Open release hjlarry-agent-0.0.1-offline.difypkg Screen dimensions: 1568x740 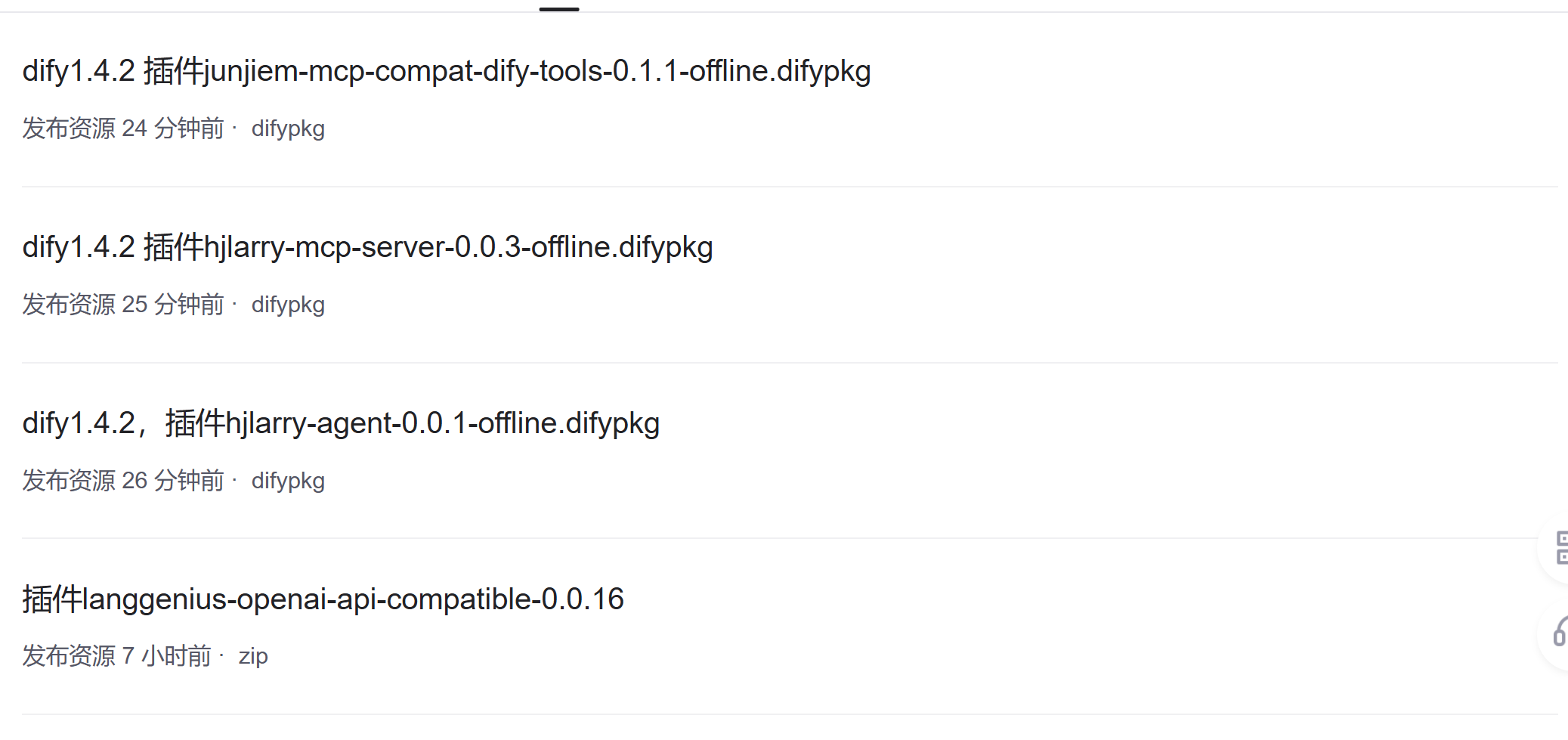340,423
